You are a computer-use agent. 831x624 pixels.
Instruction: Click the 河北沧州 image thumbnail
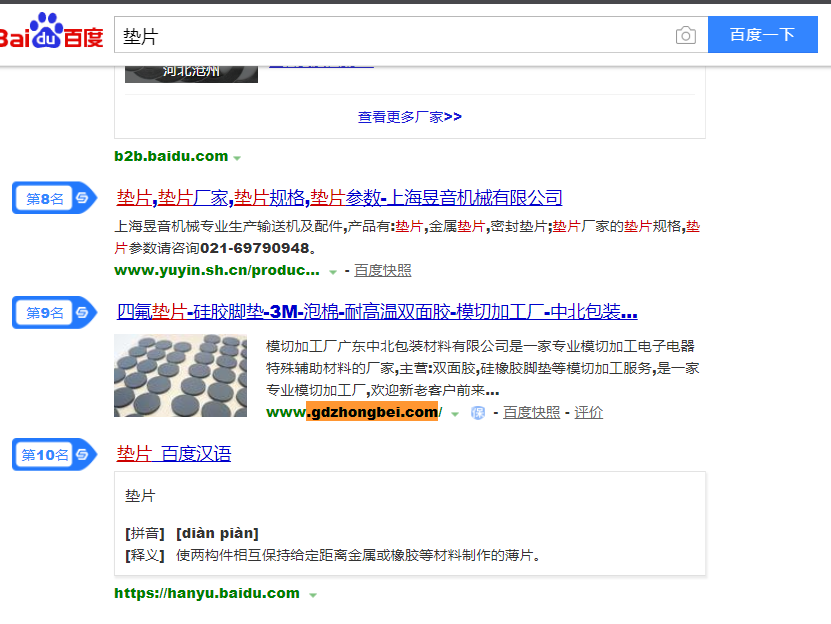(191, 72)
